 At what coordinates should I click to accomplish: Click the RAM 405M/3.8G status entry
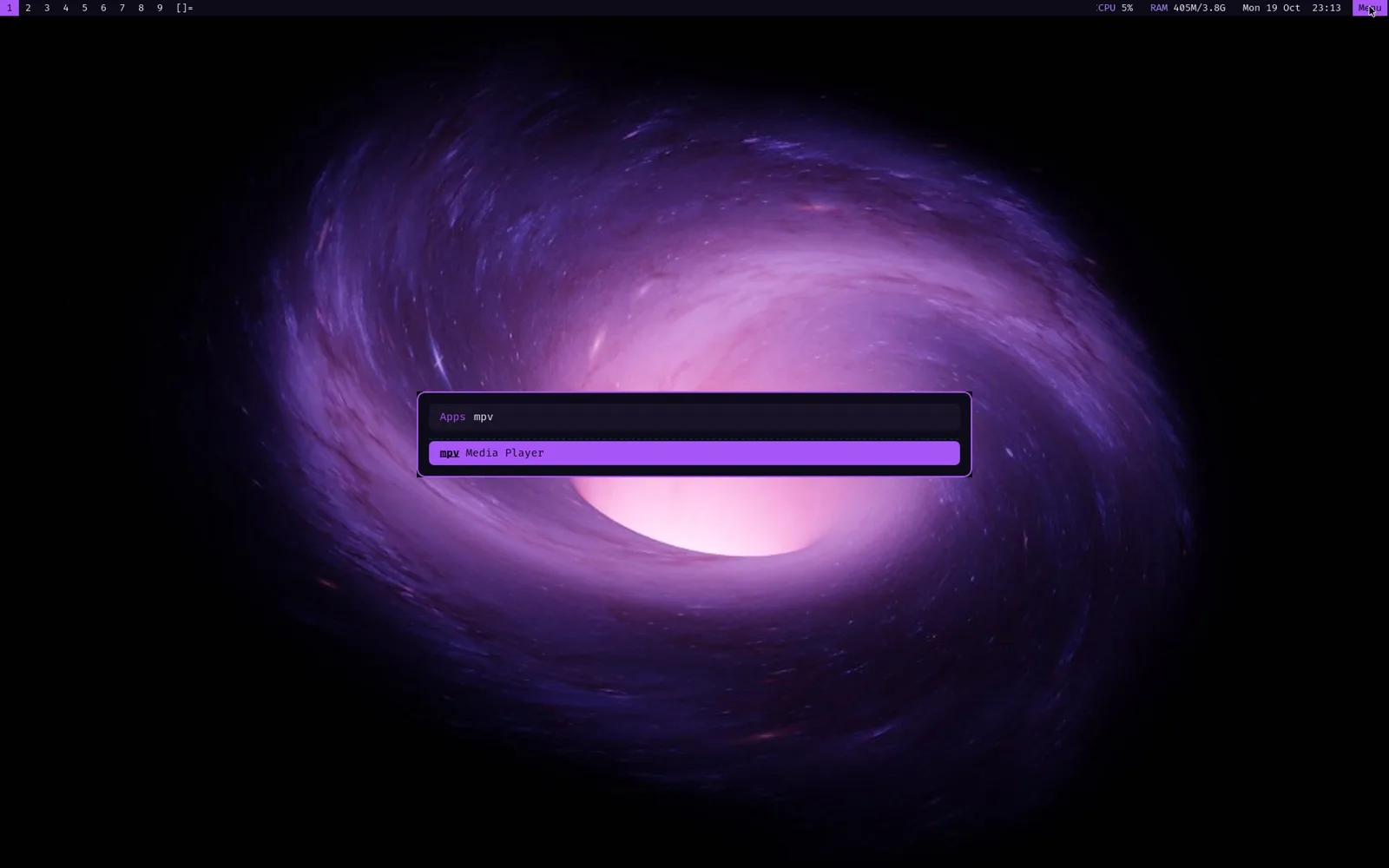pyautogui.click(x=1188, y=8)
